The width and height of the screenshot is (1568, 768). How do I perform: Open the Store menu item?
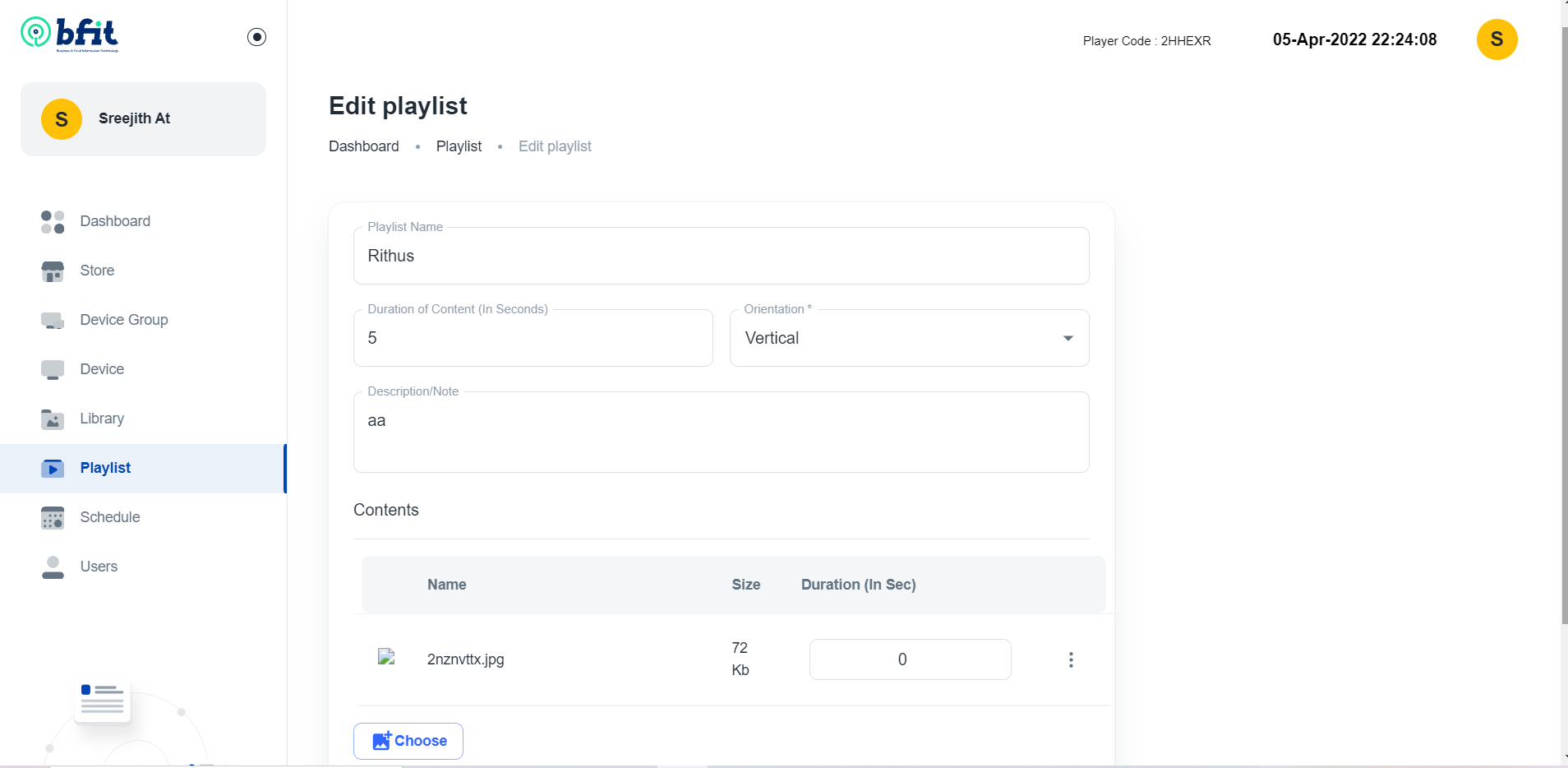point(144,271)
